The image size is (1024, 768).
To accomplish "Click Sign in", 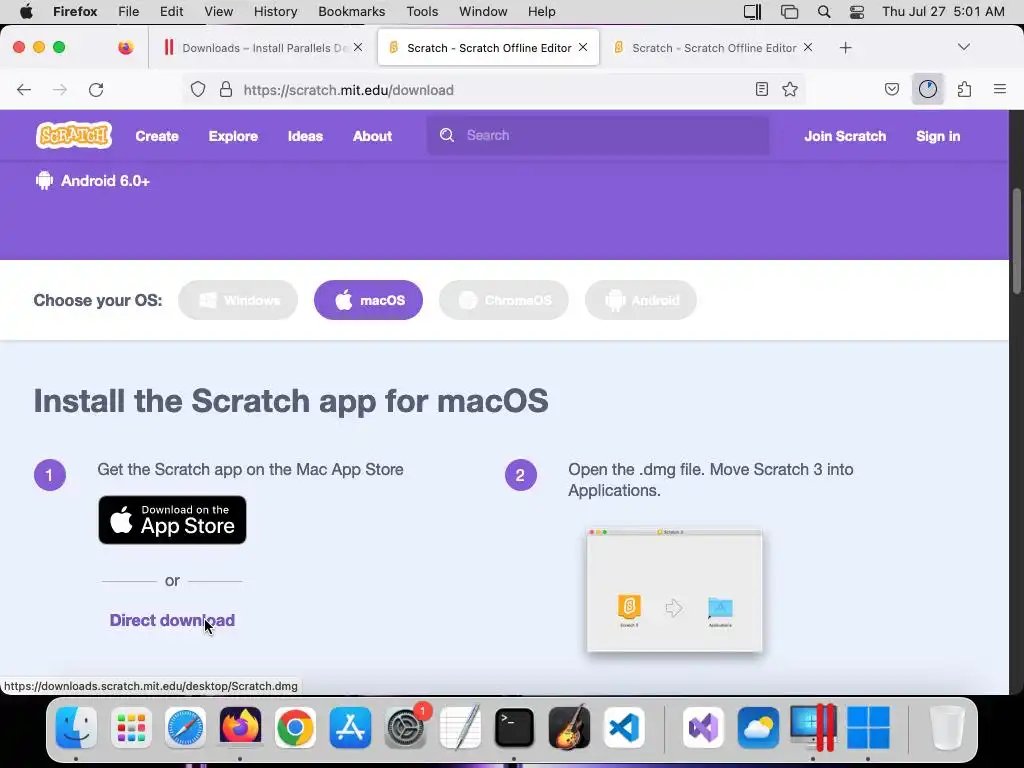I will tap(938, 136).
